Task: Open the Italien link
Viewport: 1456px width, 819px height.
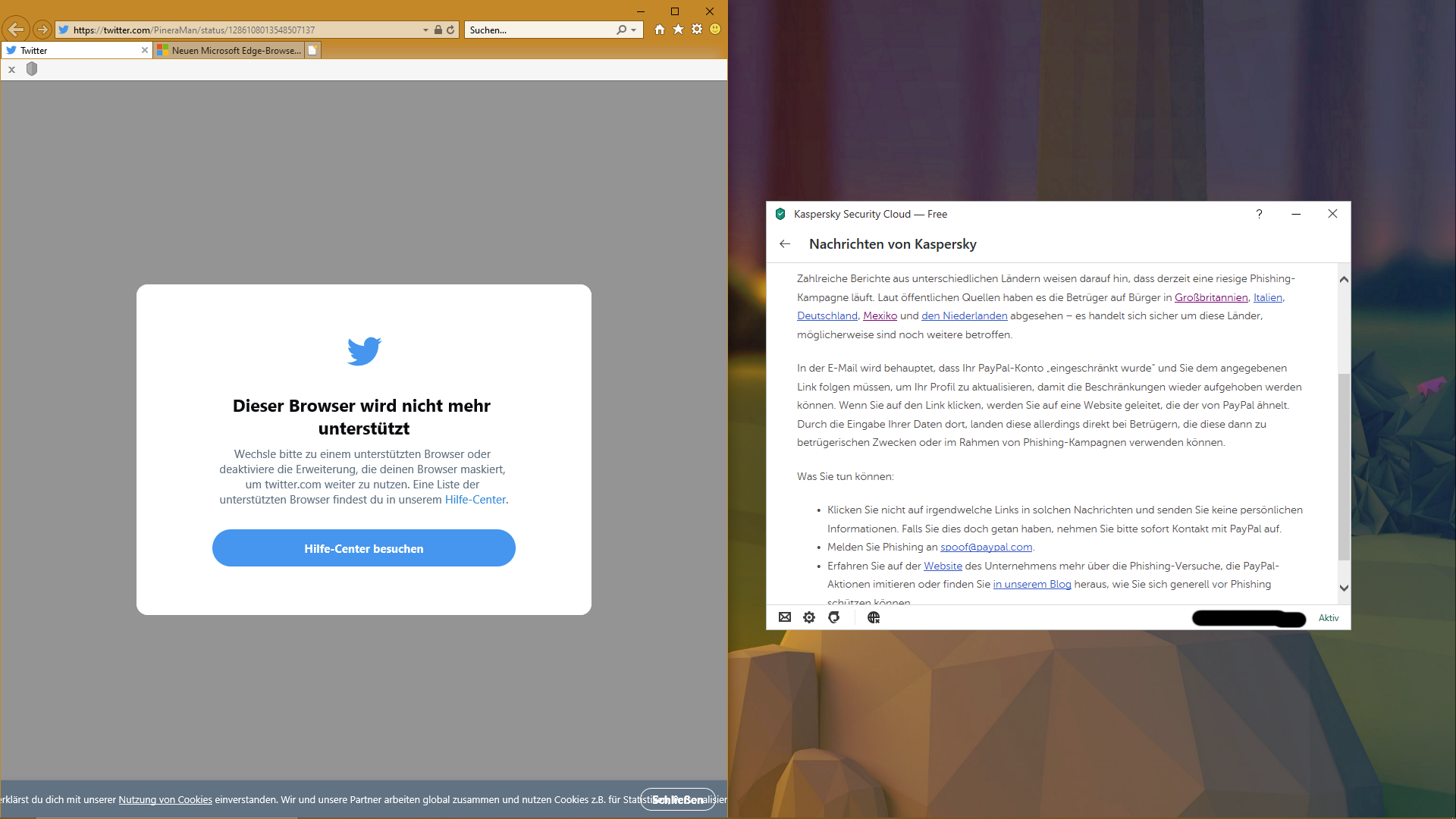Action: 1267,297
